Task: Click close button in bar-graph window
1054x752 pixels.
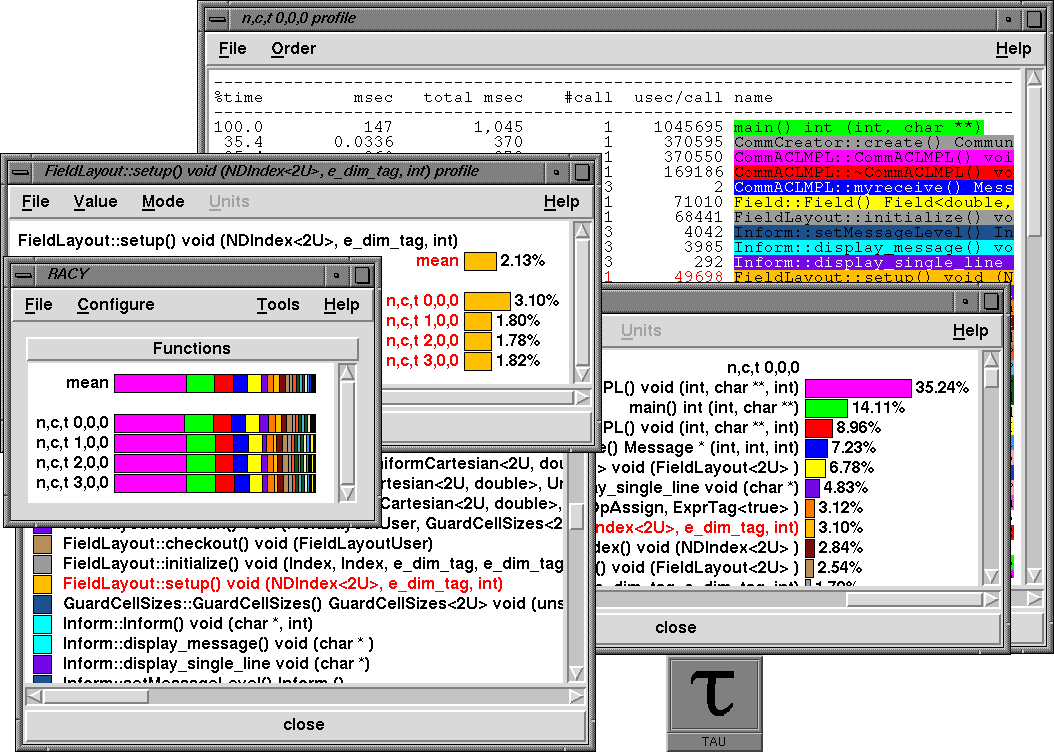Action: [676, 628]
